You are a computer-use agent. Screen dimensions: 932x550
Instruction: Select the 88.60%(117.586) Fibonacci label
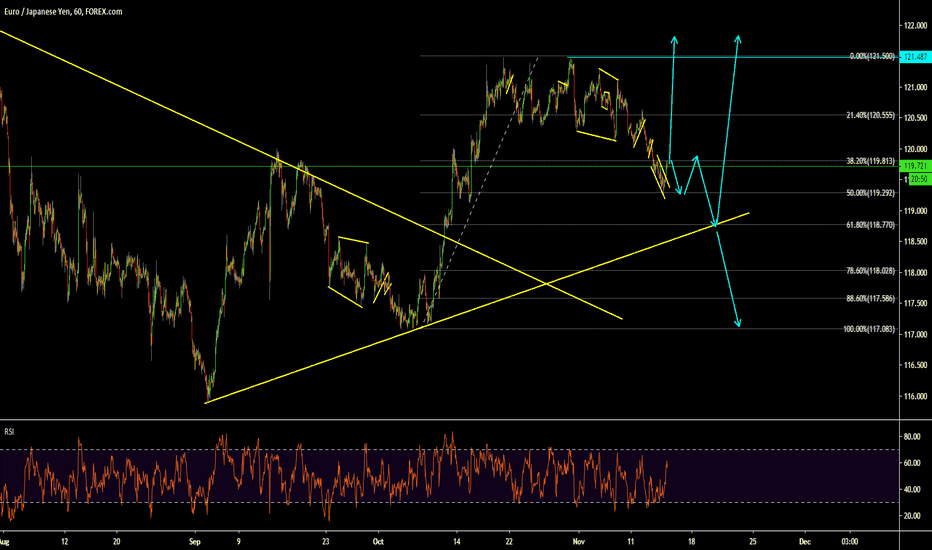870,298
